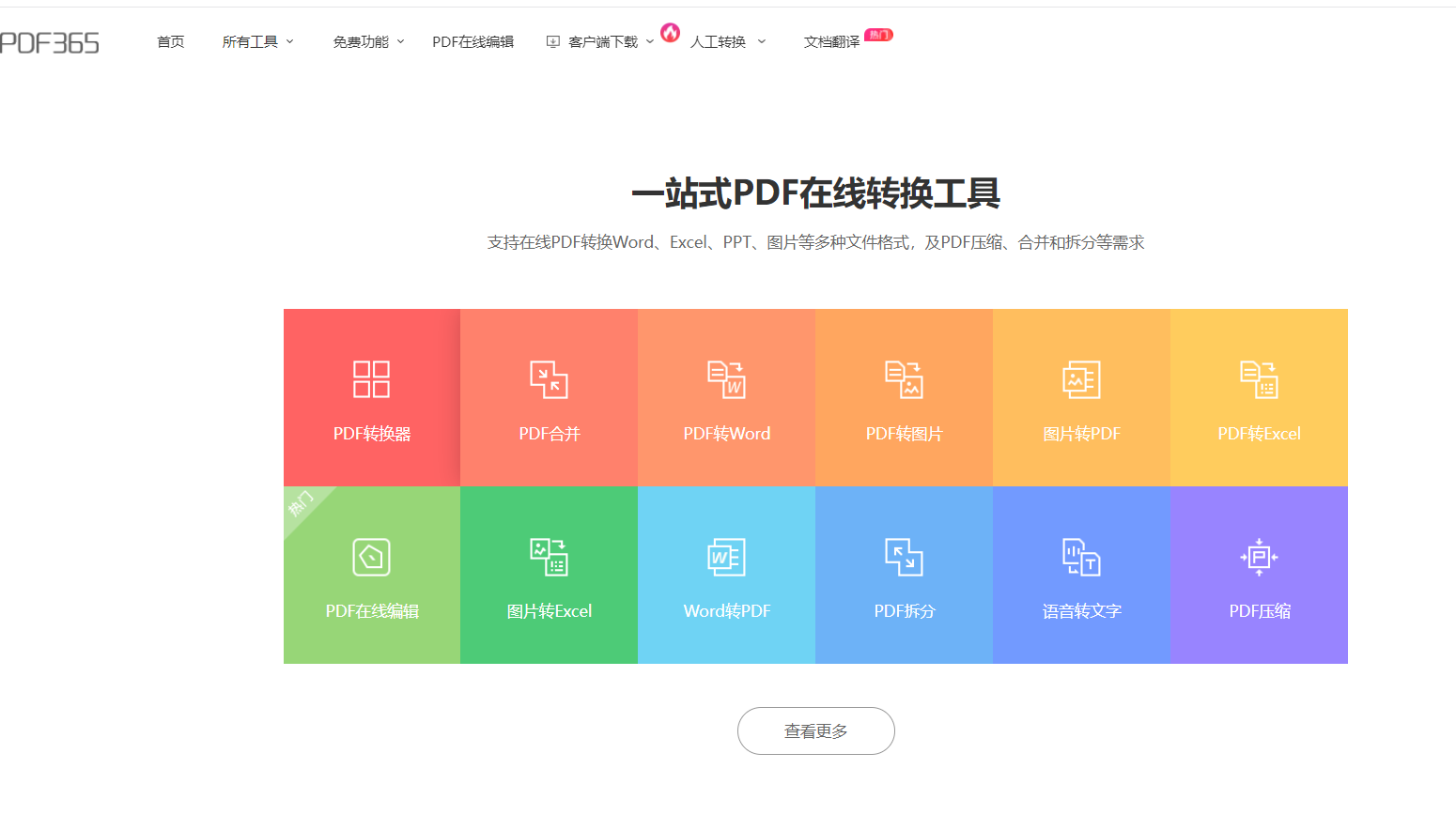Viewport: 1456px width, 830px height.
Task: Open the 客户端下载 menu item
Action: pyautogui.click(x=603, y=41)
